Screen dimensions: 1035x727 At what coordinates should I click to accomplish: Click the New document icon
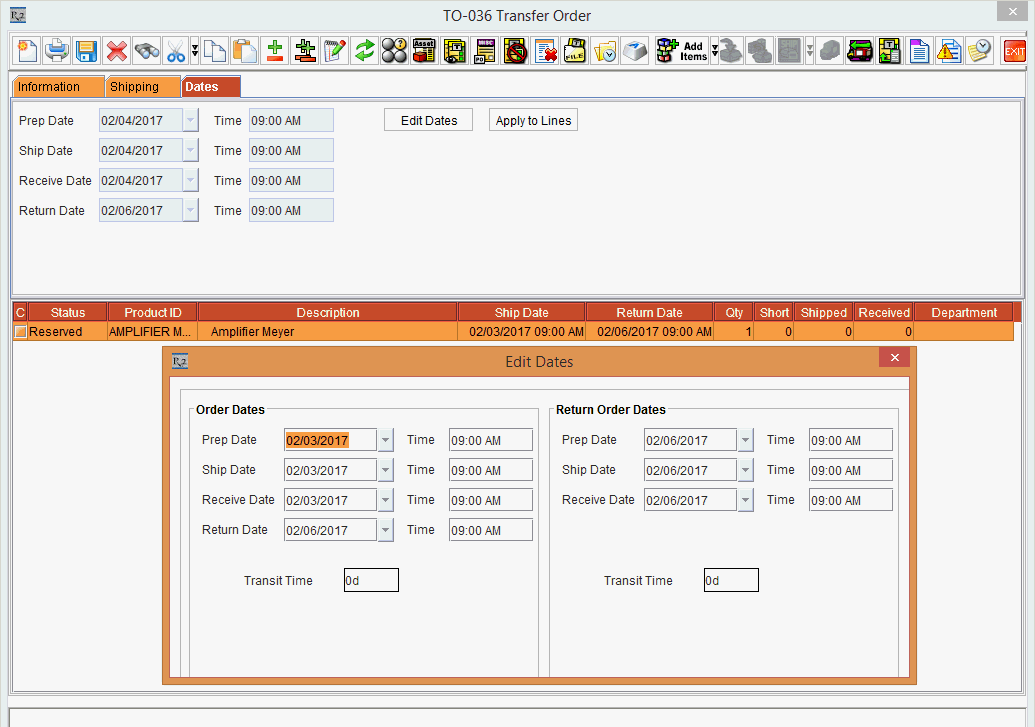tap(27, 50)
